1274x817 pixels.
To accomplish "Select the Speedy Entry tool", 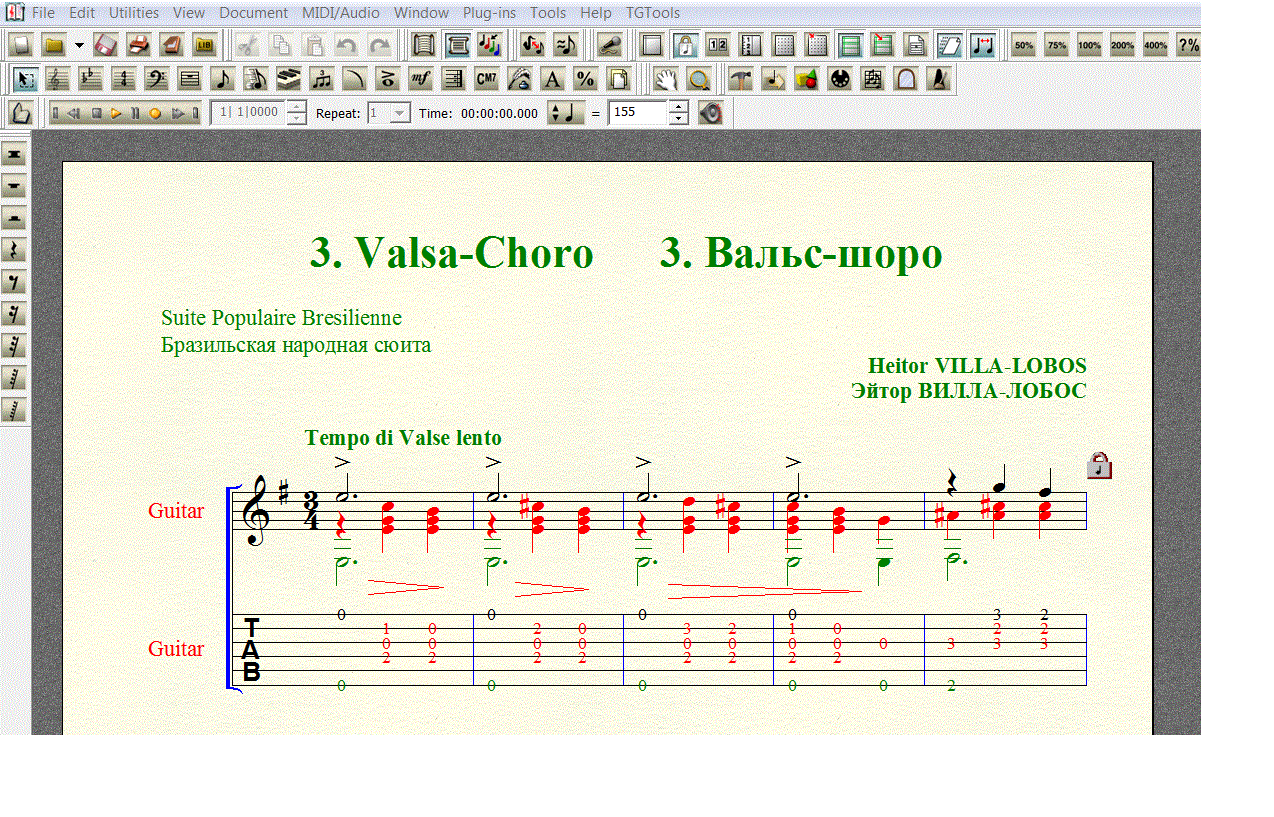I will pyautogui.click(x=255, y=79).
